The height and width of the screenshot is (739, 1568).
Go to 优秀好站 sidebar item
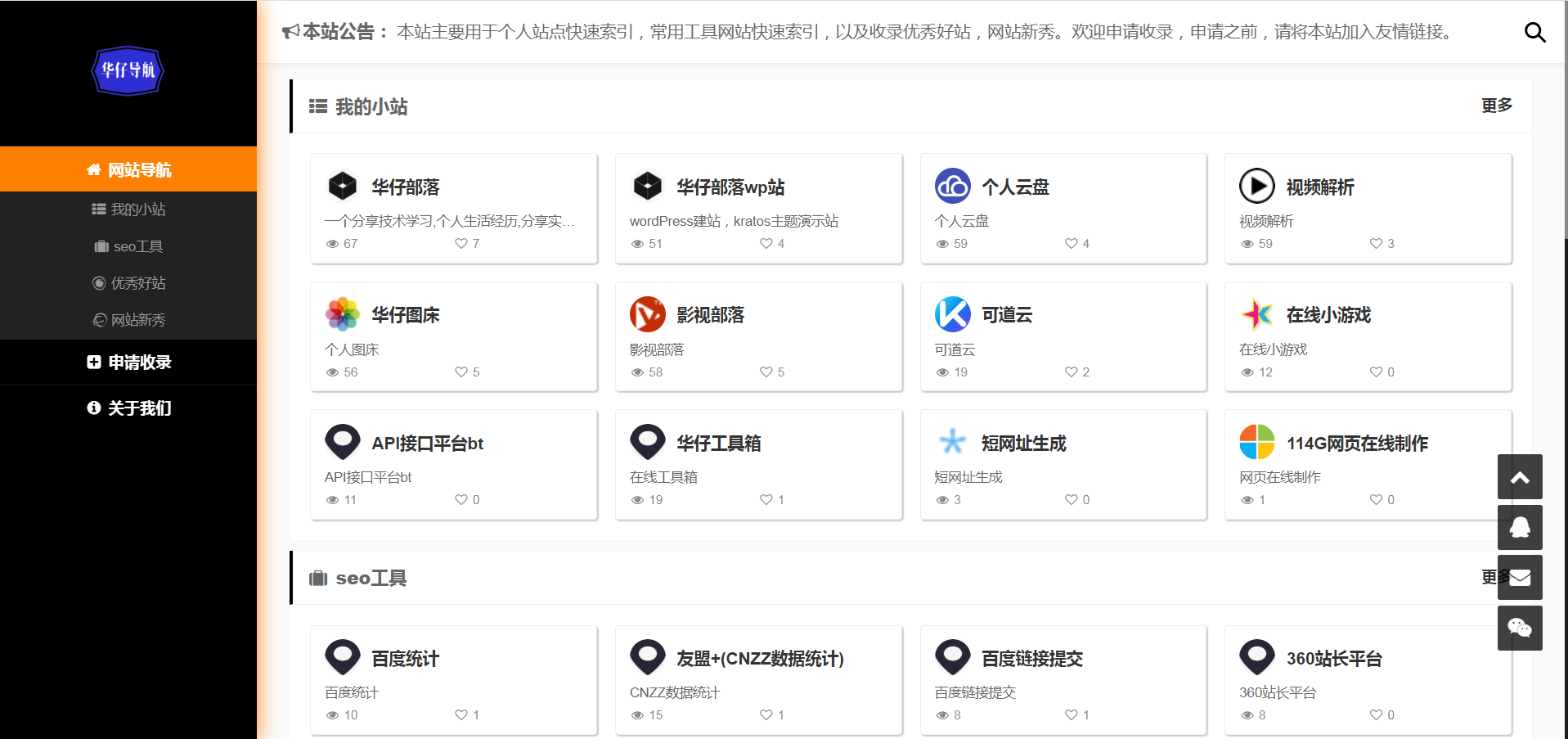click(x=128, y=283)
